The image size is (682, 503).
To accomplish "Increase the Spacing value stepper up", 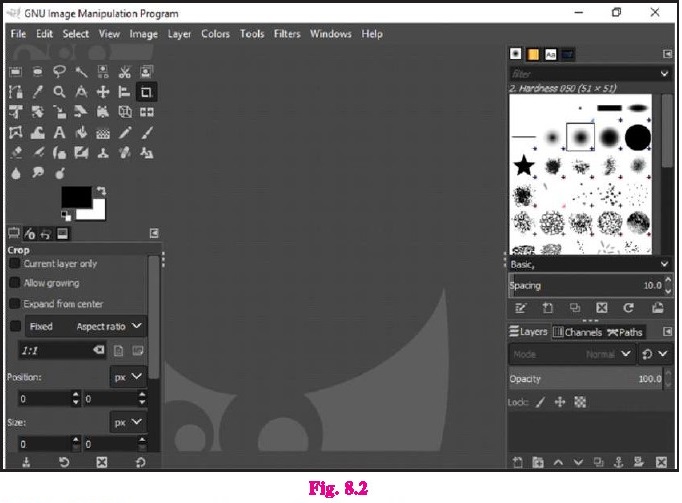I will [668, 280].
